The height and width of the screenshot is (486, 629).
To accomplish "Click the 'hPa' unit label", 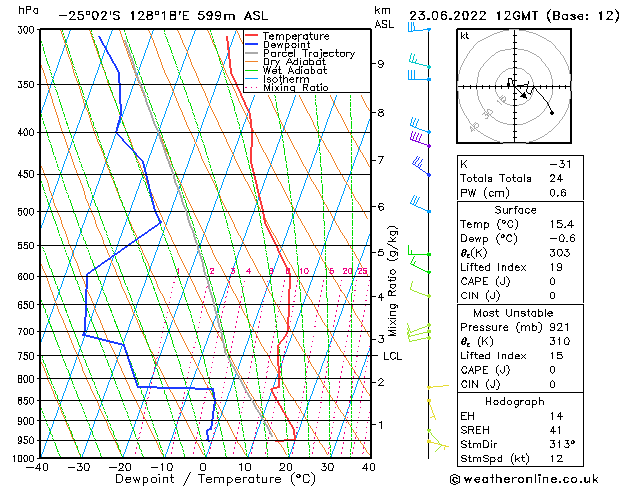I will point(28,10).
